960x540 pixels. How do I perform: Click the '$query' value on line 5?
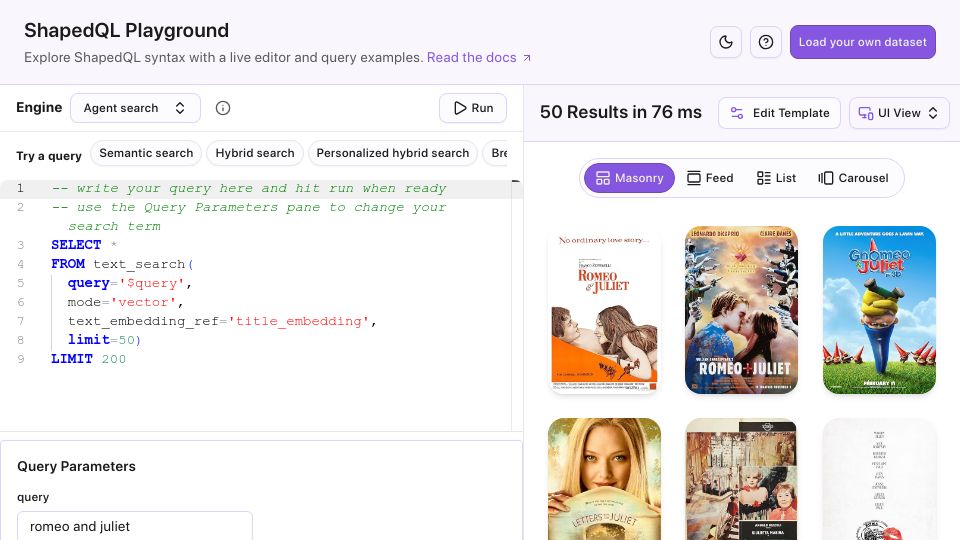151,283
